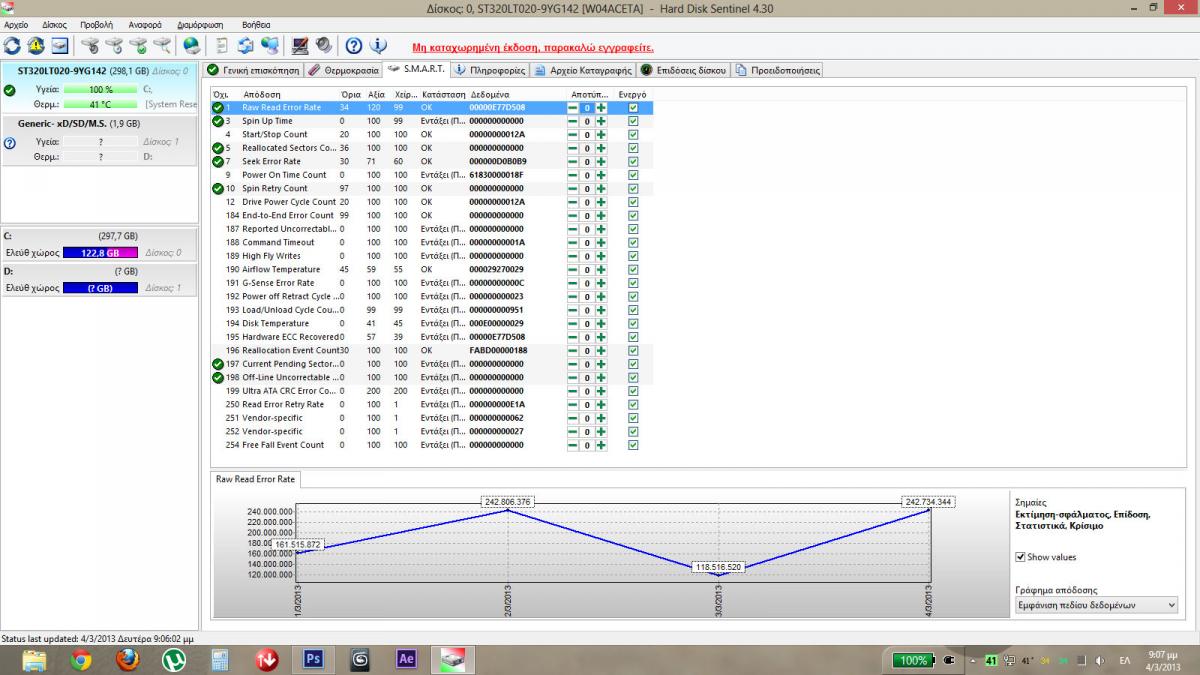
Task: Click the question mark status icon of Generic xD/SD/M.S. disk
Action: 10,143
